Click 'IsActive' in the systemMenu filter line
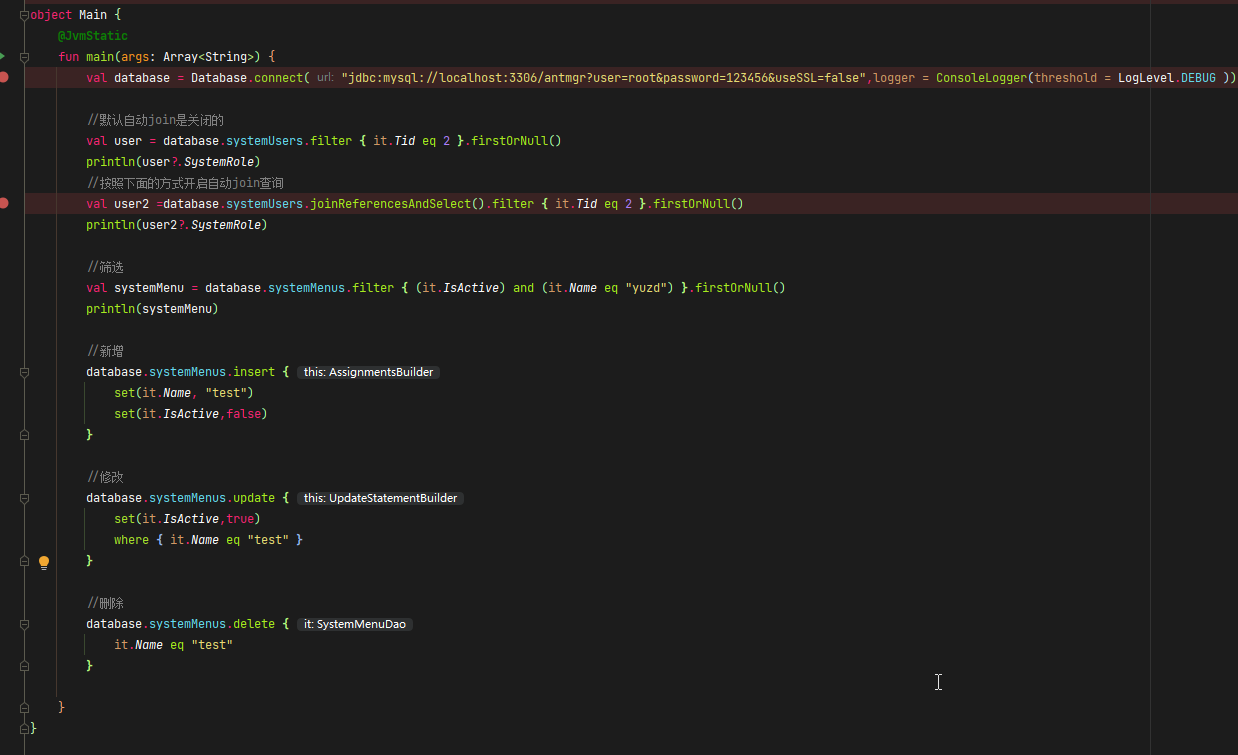This screenshot has height=755, width=1238. 471,288
